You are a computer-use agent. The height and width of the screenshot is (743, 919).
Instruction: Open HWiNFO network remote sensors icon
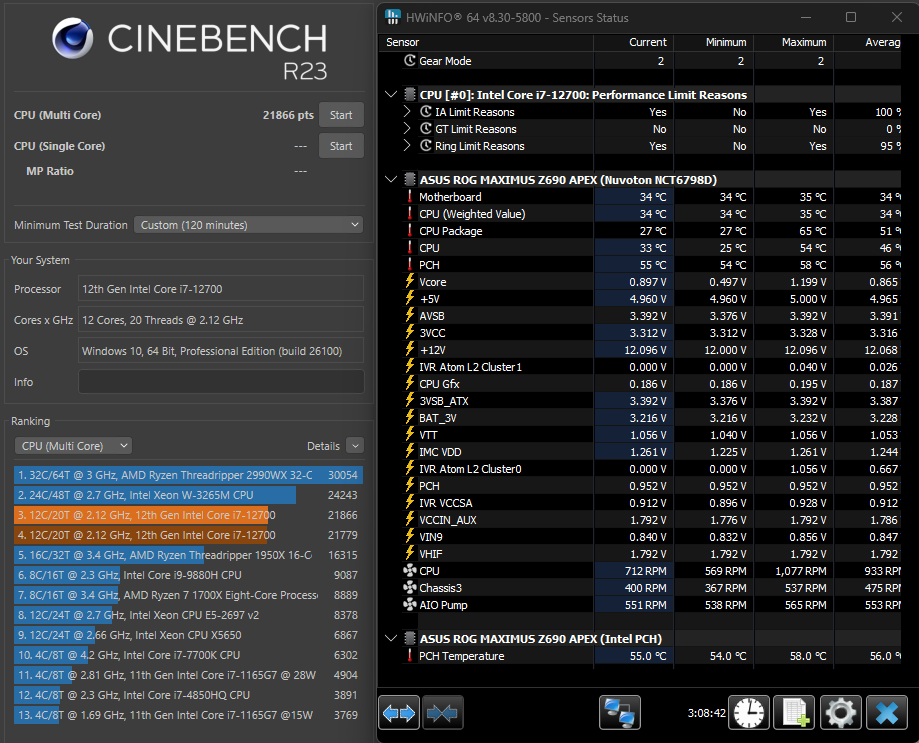pos(620,713)
